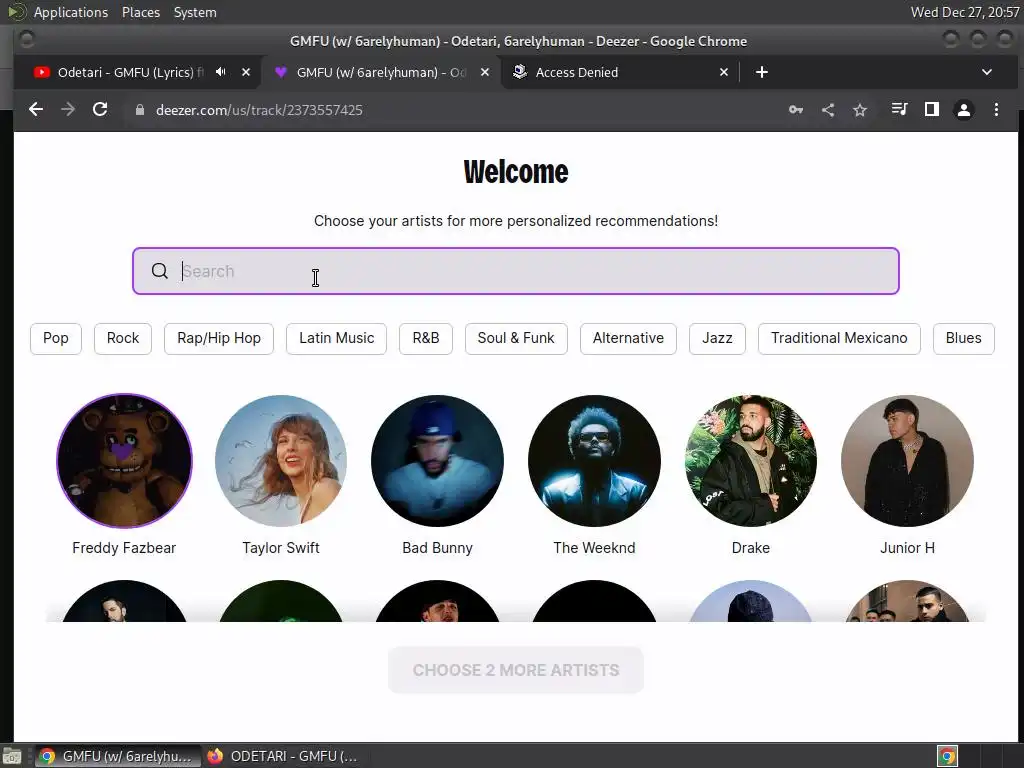Filter artists by Rock genre
Image resolution: width=1024 pixels, height=768 pixels.
123,338
